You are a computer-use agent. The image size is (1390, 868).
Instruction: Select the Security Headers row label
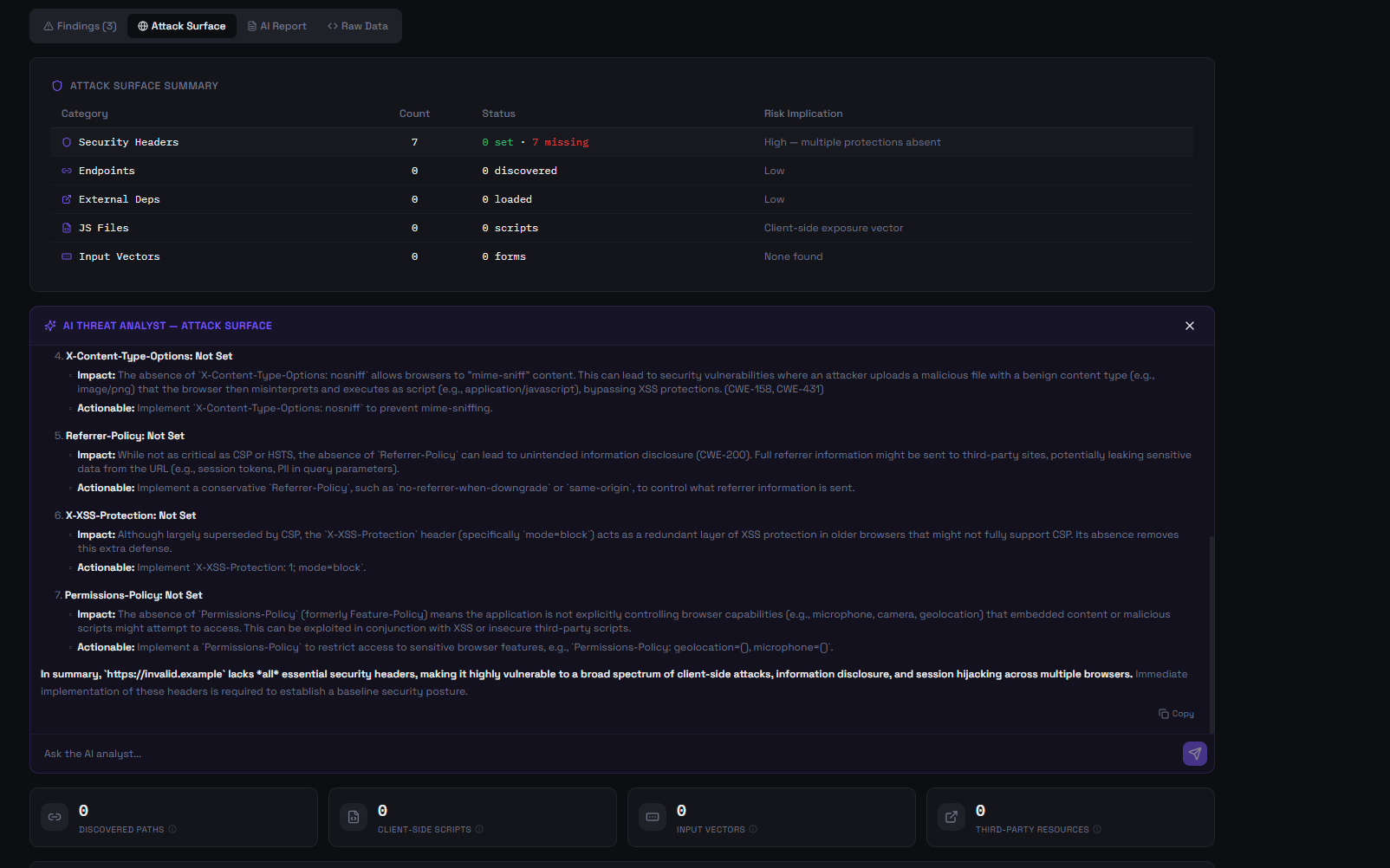(x=128, y=142)
